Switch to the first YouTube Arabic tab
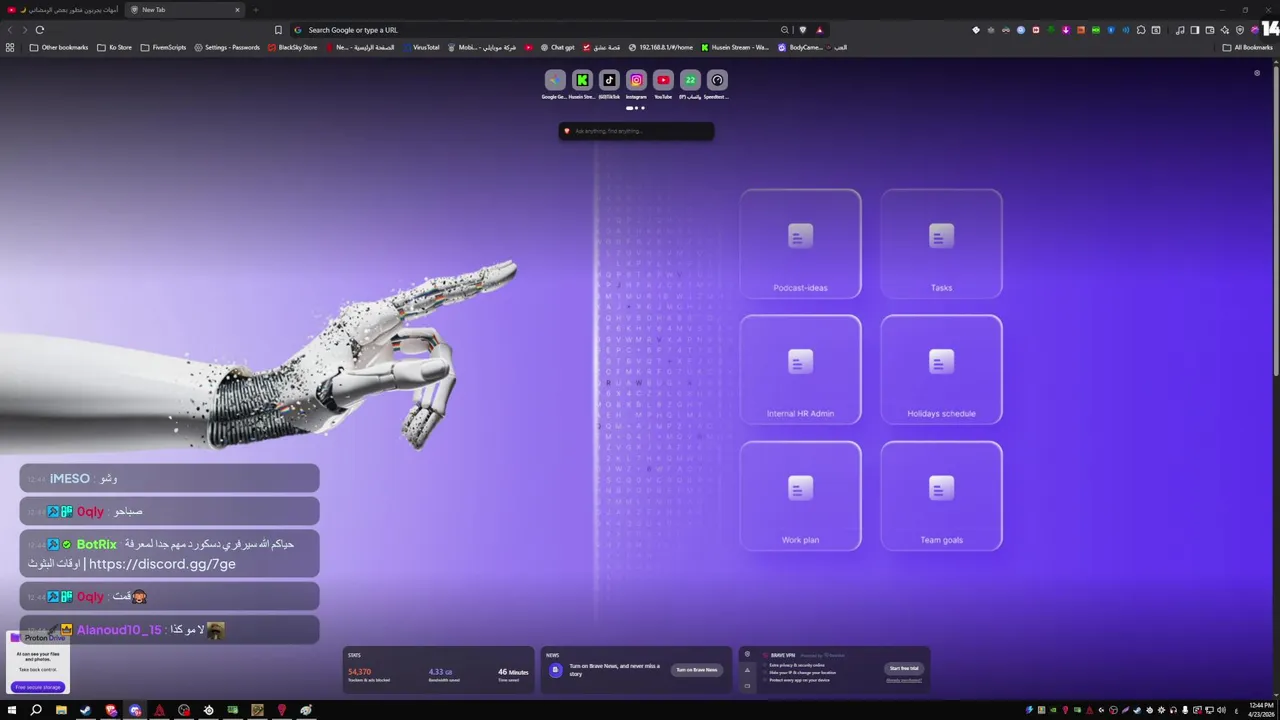Screen dimensions: 1280x720 [x=62, y=10]
